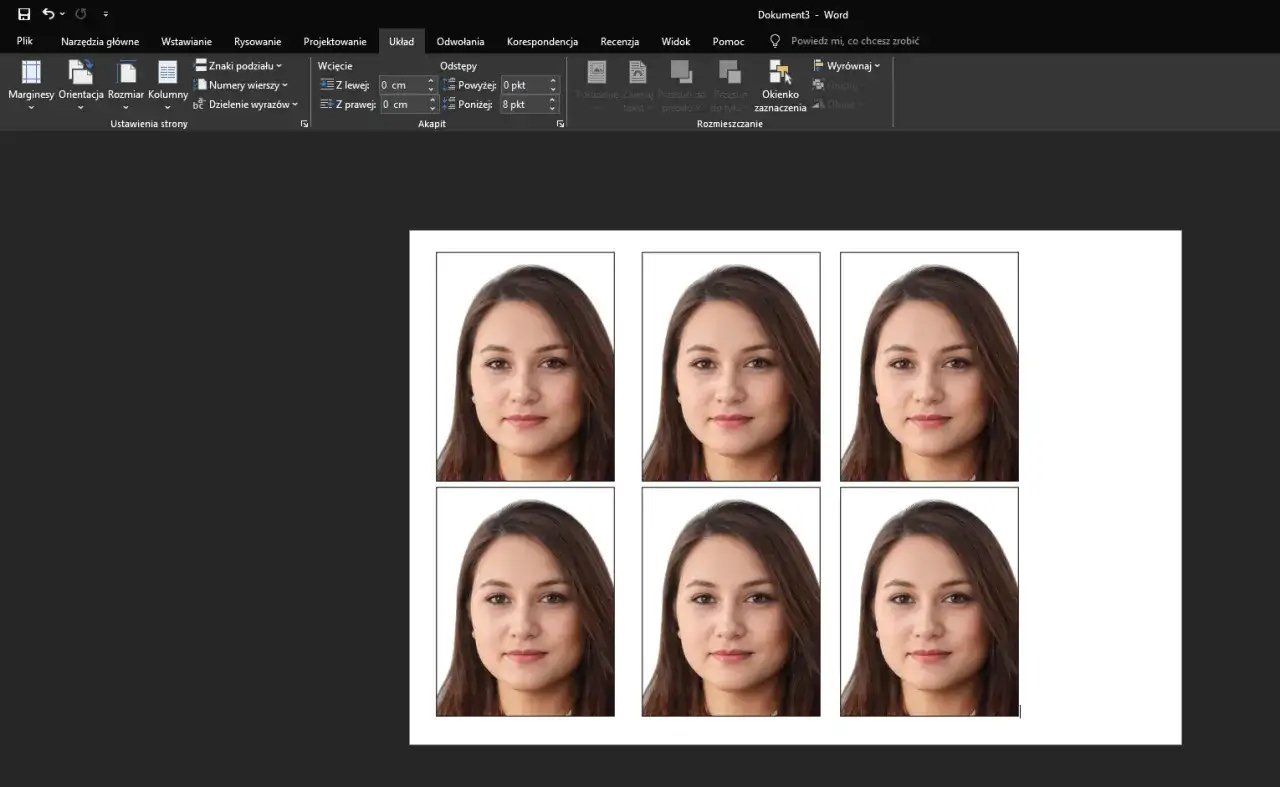Screen dimensions: 1280x787
Task: Click the Save icon in quick access toolbar
Action: click(24, 14)
